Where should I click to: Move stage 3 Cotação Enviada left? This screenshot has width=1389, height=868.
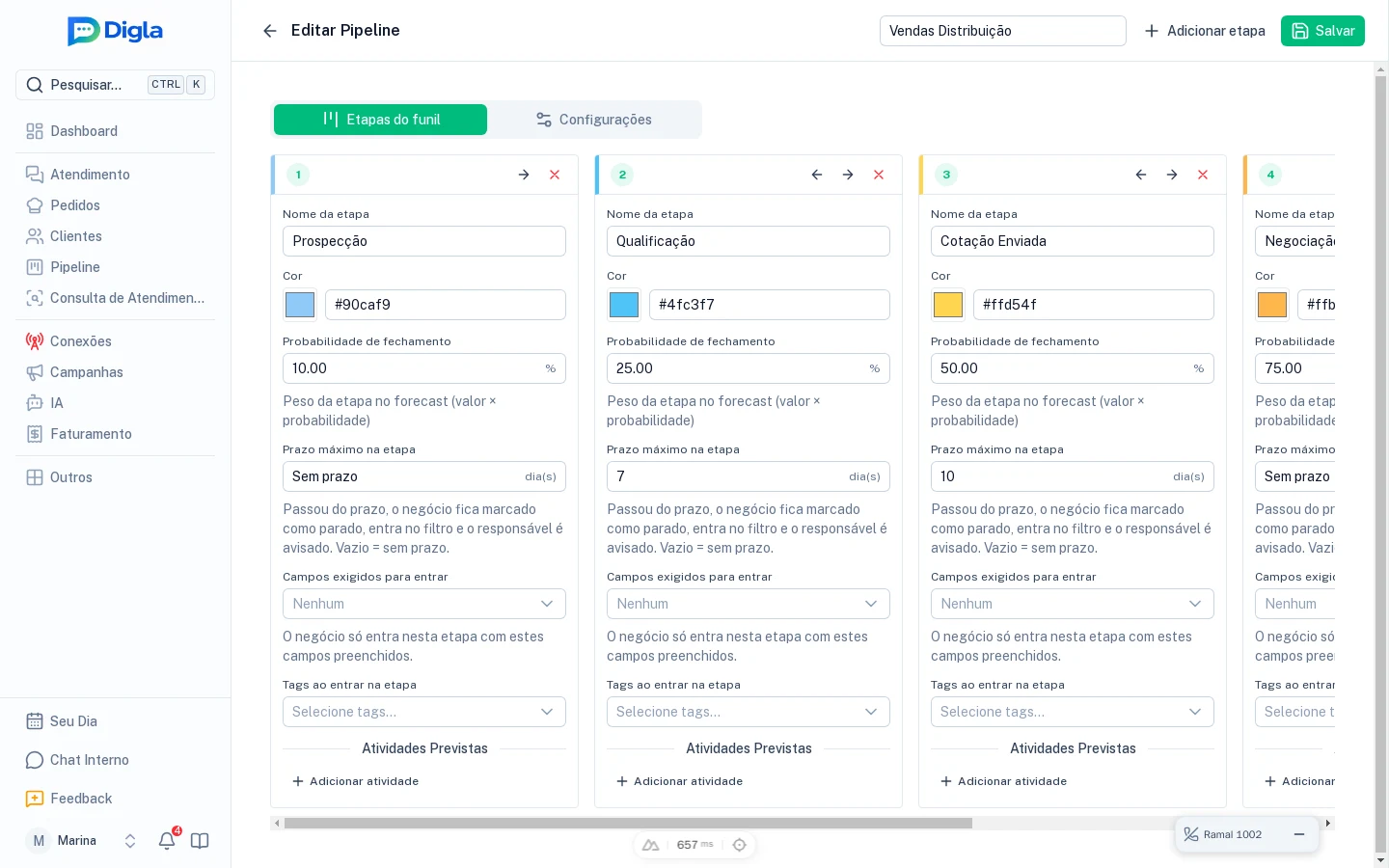point(1141,175)
